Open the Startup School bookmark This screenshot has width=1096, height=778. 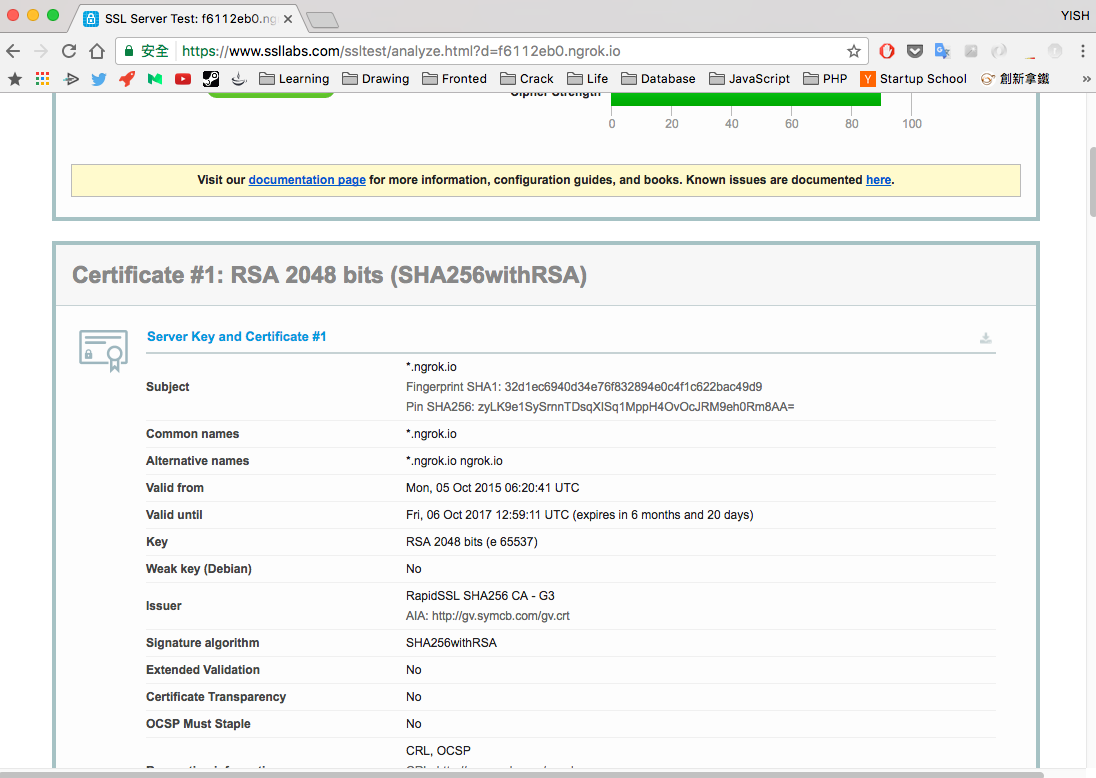pyautogui.click(x=914, y=79)
